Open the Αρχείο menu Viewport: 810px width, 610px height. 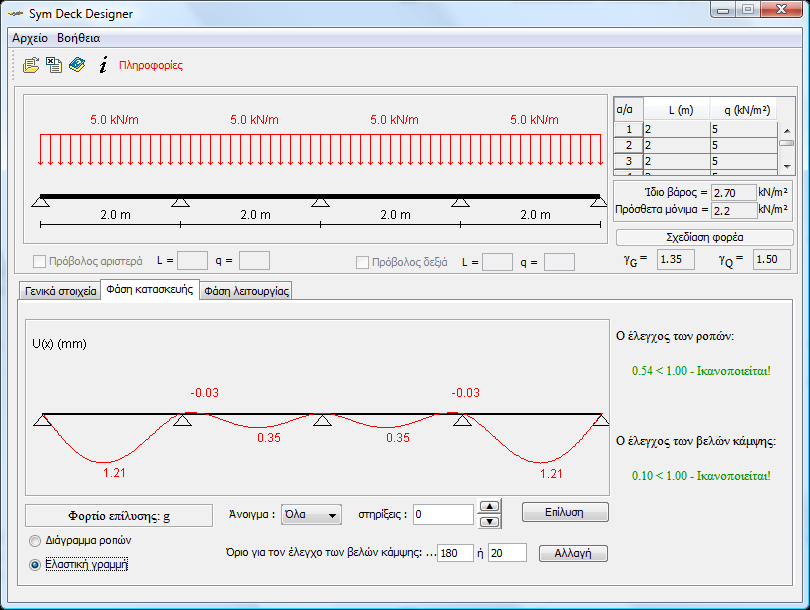[30, 38]
